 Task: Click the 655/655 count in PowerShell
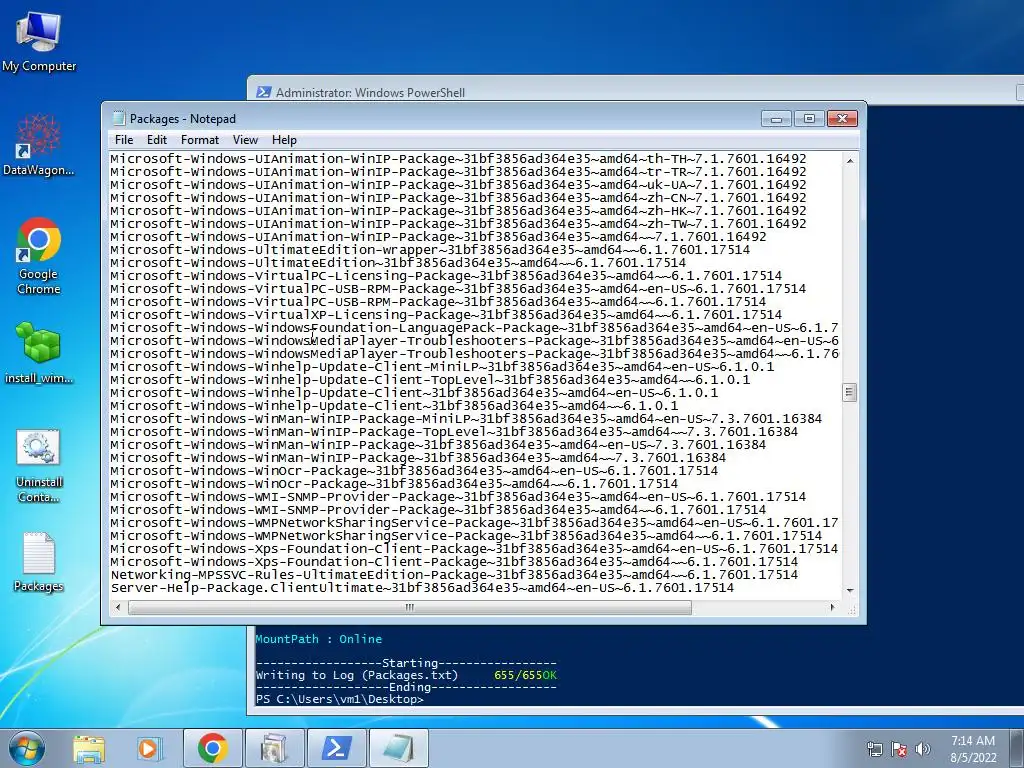coord(518,675)
